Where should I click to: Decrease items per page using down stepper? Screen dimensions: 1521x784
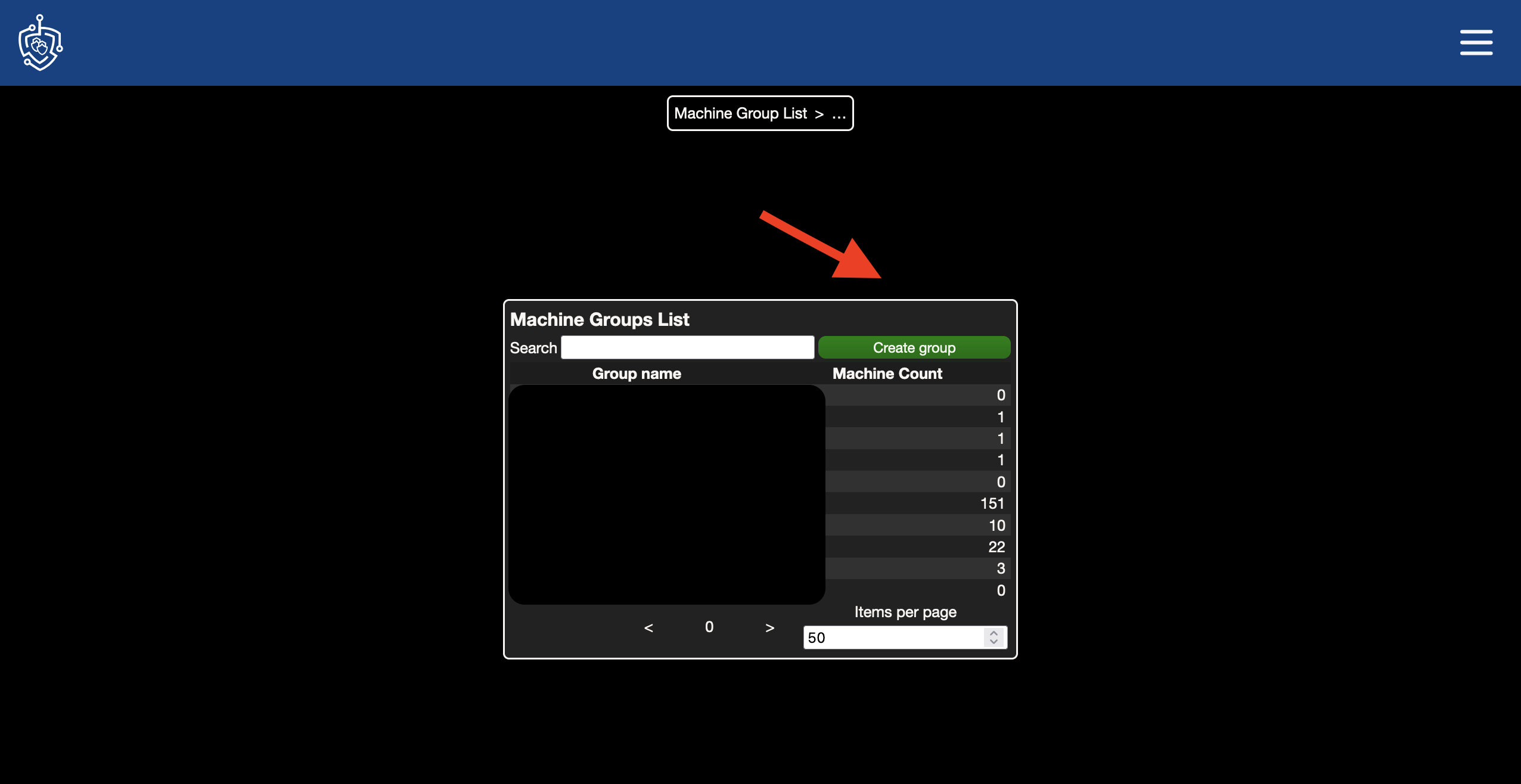tap(994, 641)
